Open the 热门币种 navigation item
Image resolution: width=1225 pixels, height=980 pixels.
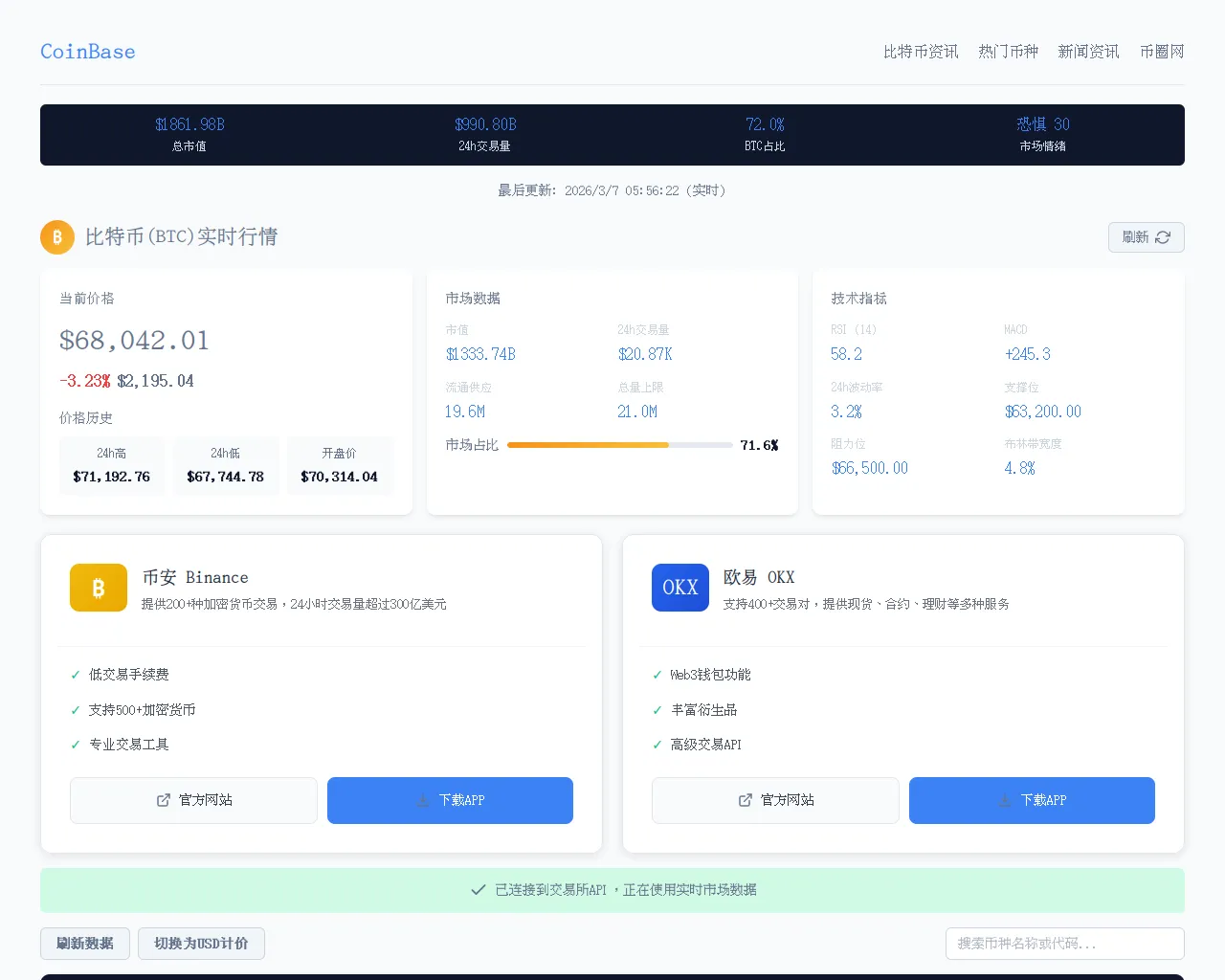(1008, 52)
